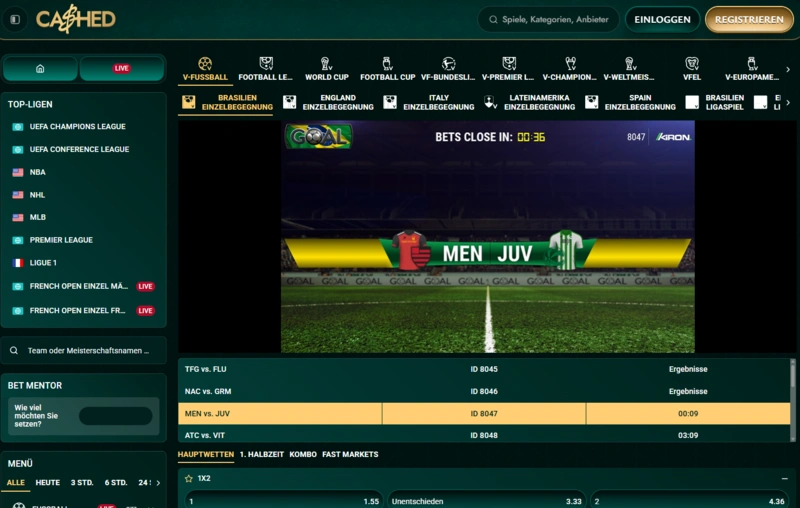Click the Registrieren button
Image resolution: width=800 pixels, height=508 pixels.
(x=749, y=19)
